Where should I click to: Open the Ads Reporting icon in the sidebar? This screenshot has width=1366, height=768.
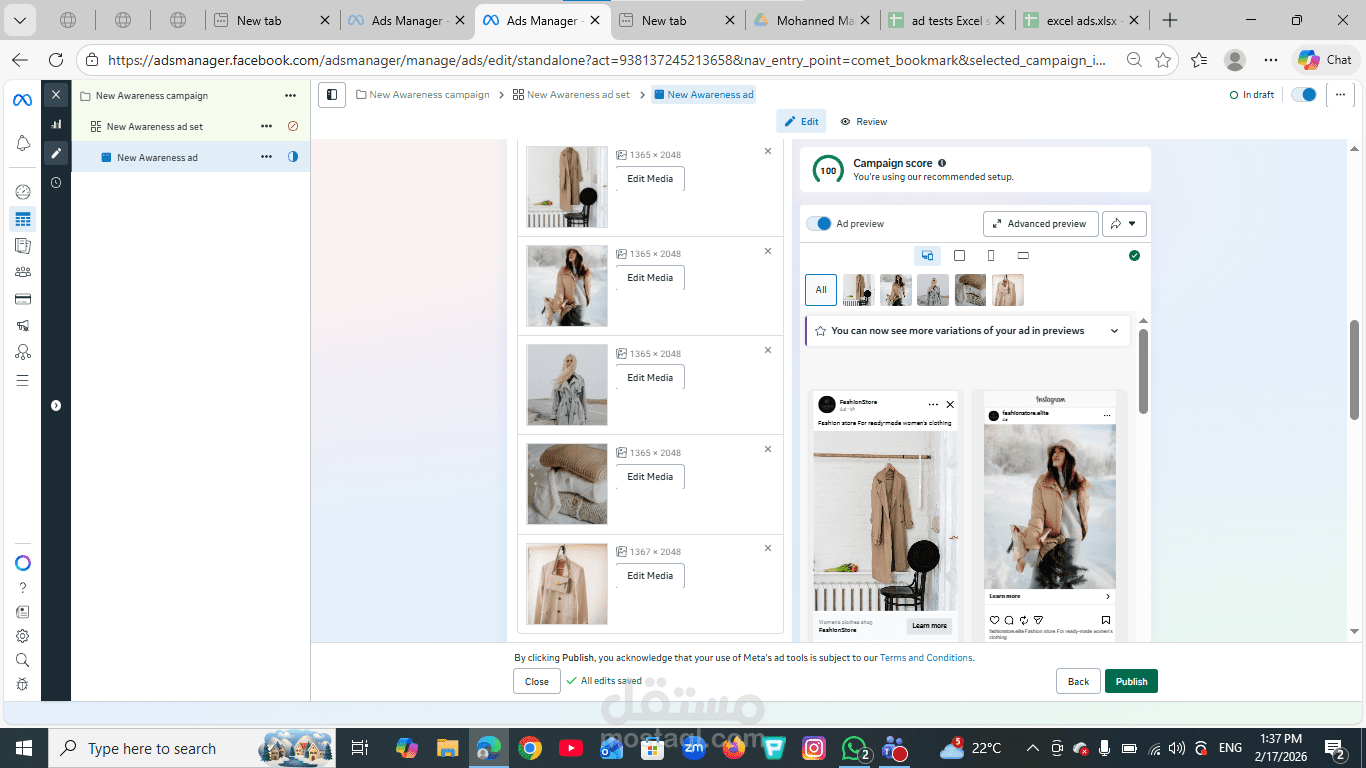(22, 245)
